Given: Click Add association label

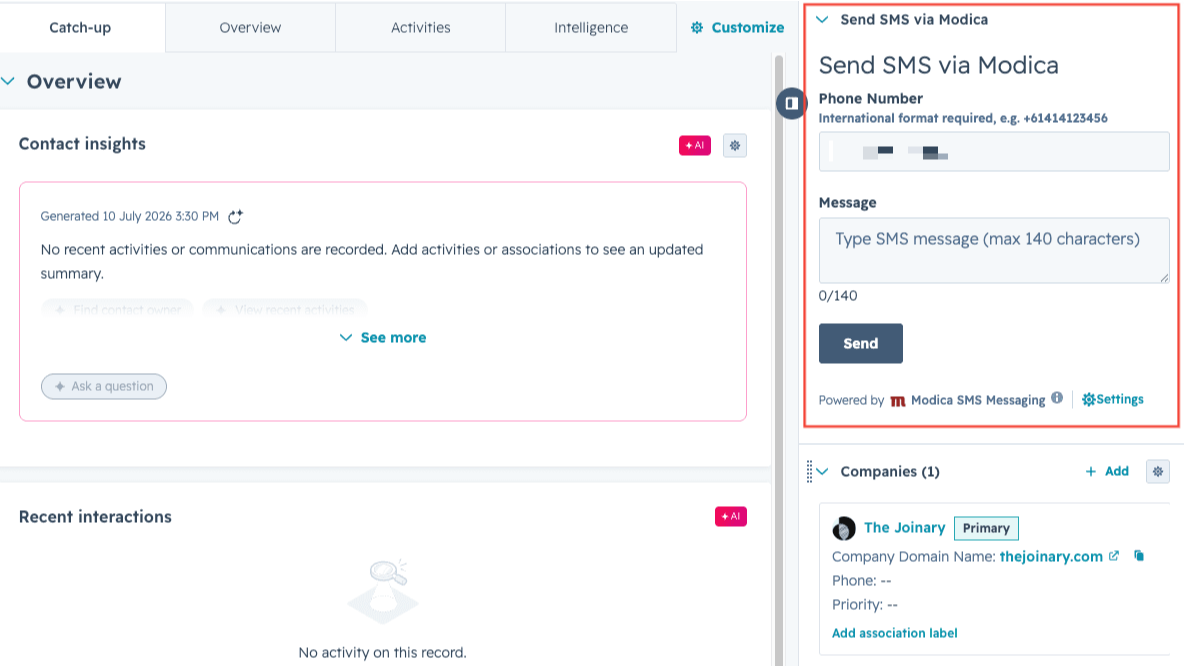Looking at the screenshot, I should [x=895, y=633].
